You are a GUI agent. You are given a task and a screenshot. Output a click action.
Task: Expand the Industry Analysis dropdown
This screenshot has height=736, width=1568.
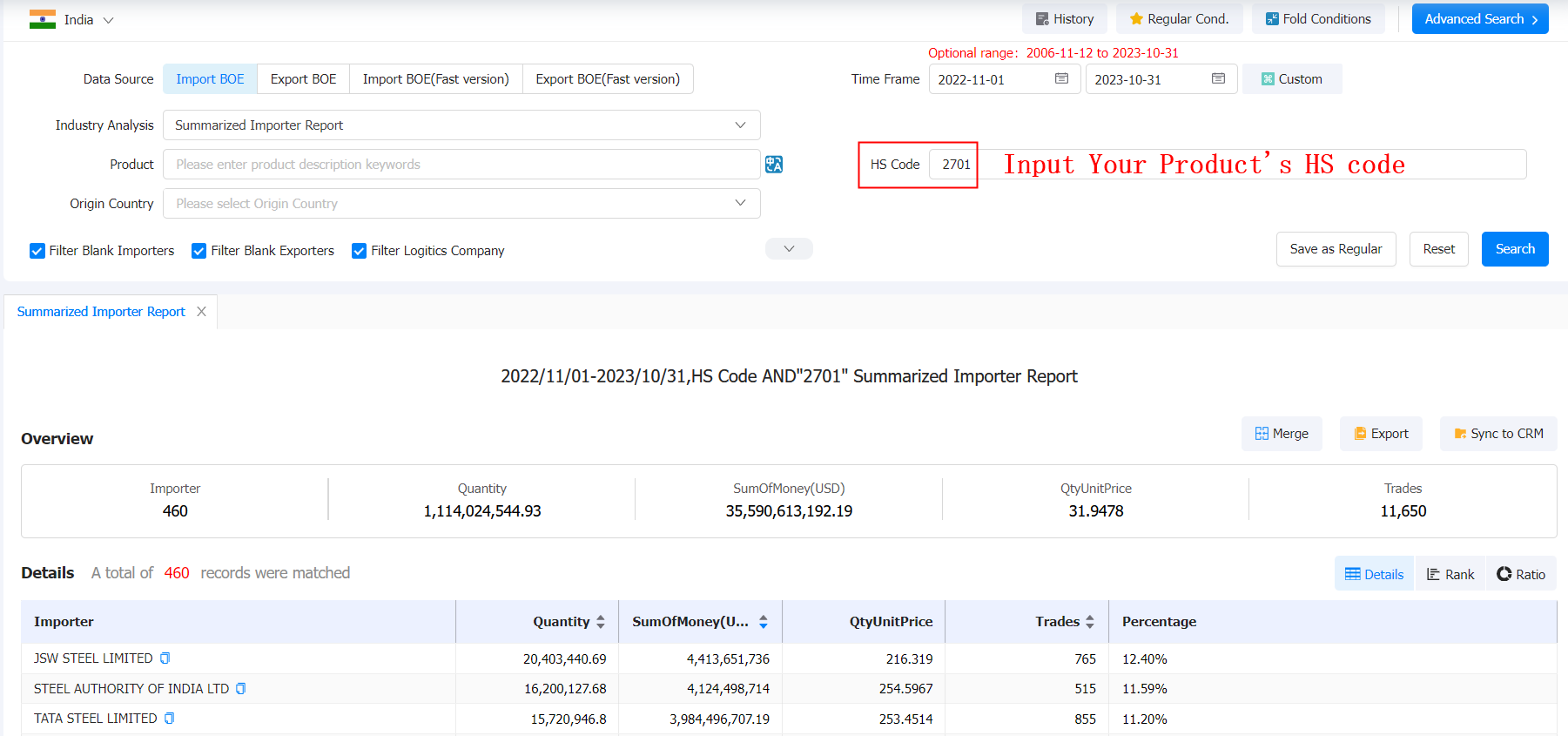point(461,125)
